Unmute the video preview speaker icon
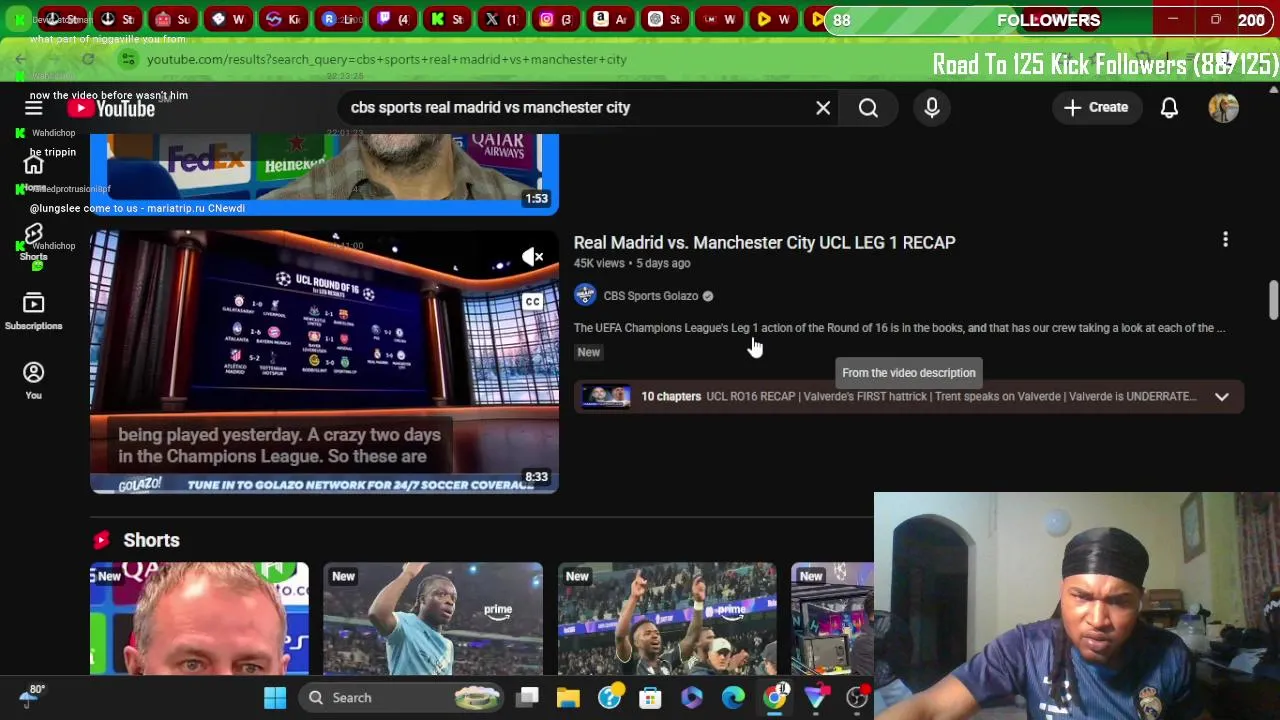This screenshot has width=1280, height=720. click(532, 257)
